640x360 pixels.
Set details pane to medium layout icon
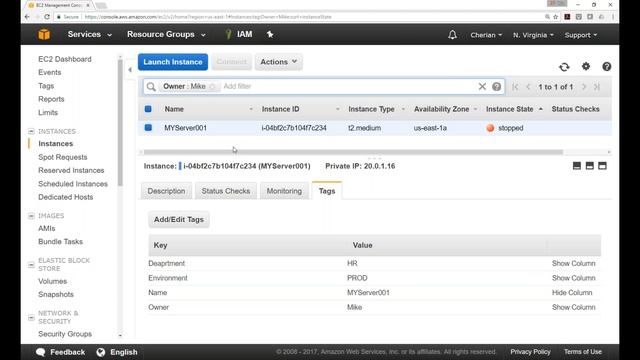click(x=589, y=166)
